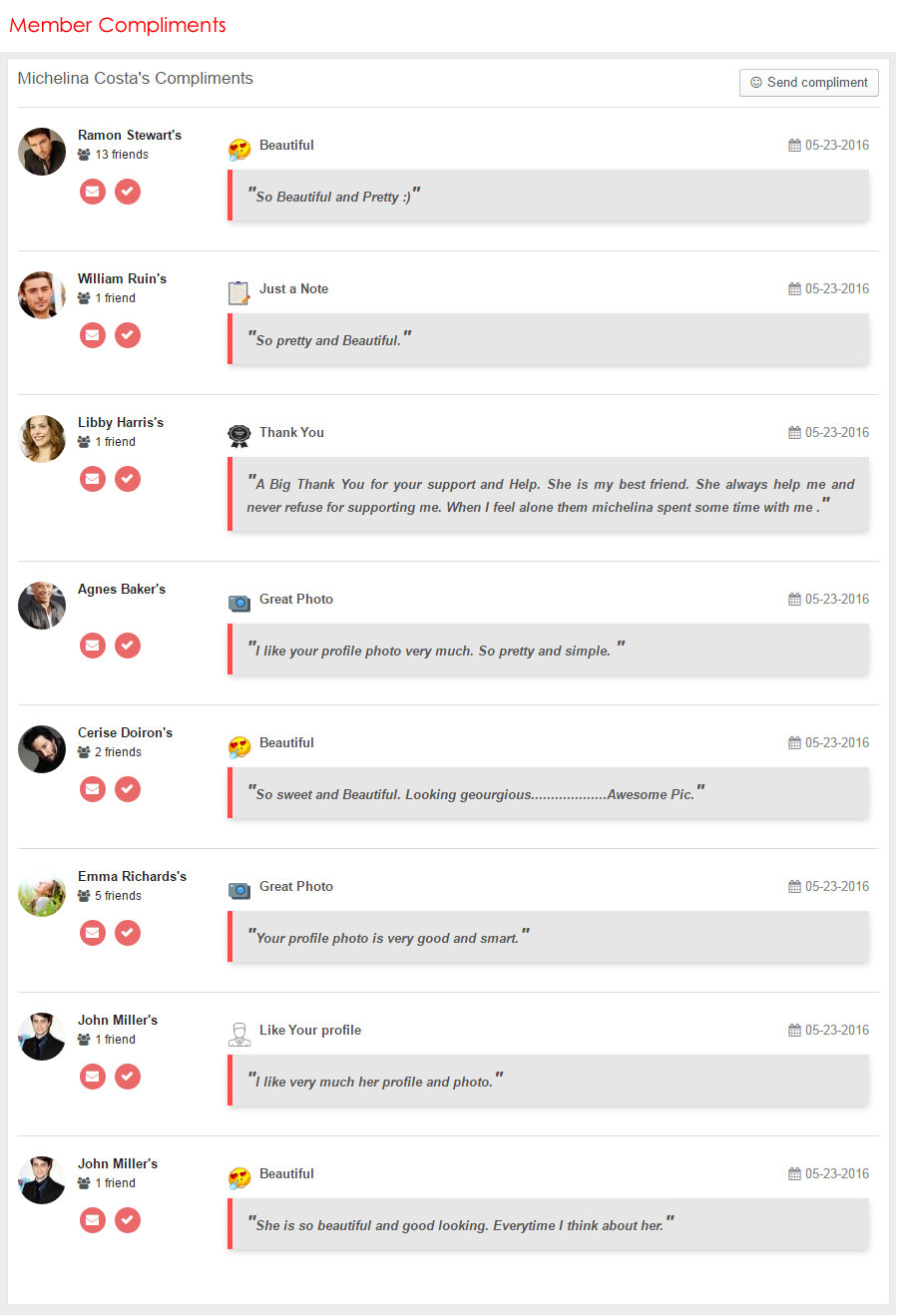Click the envelope icon under Emma Richards
Image resolution: width=897 pixels, height=1316 pixels.
click(x=93, y=933)
